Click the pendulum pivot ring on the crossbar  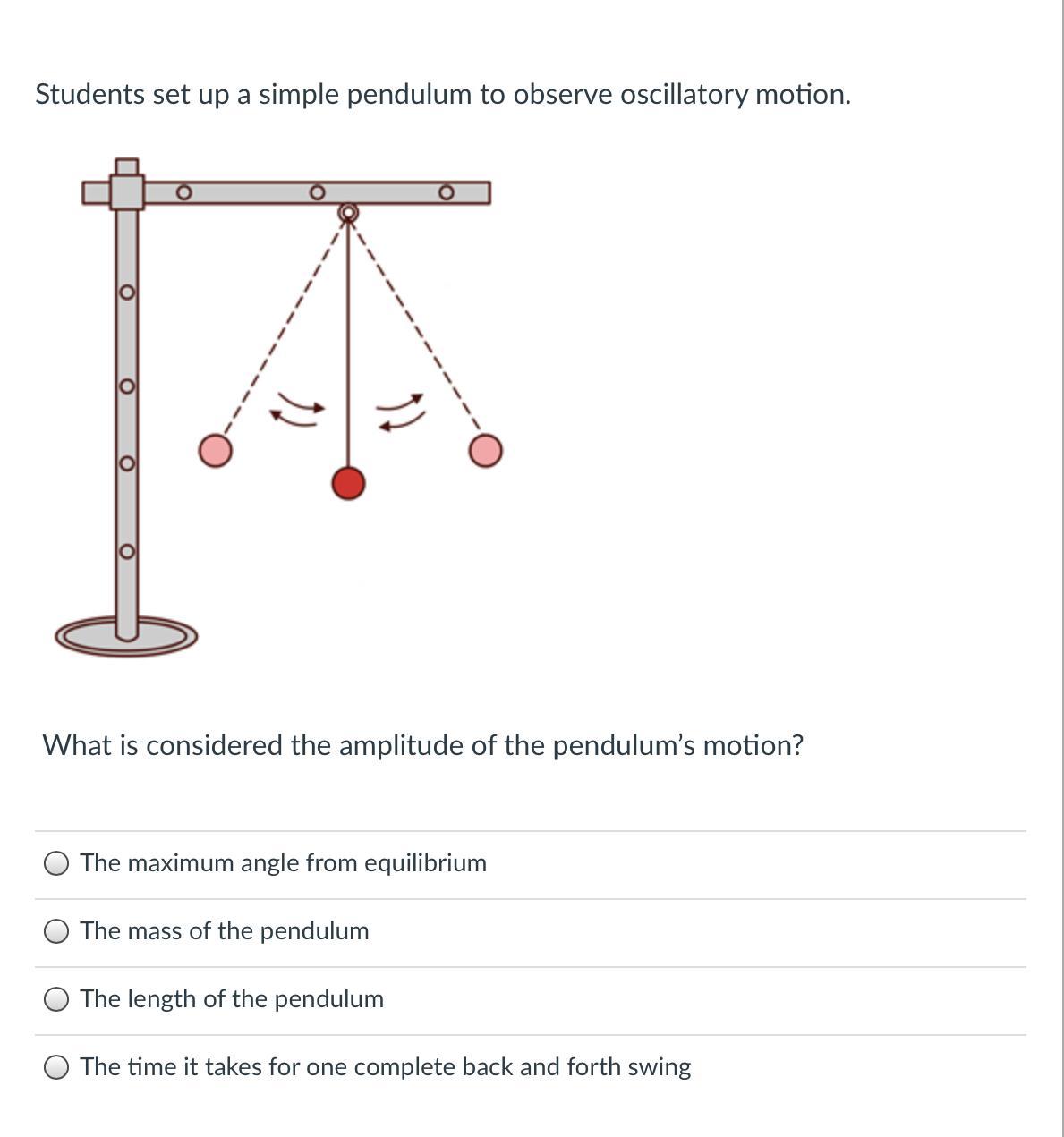tap(348, 213)
